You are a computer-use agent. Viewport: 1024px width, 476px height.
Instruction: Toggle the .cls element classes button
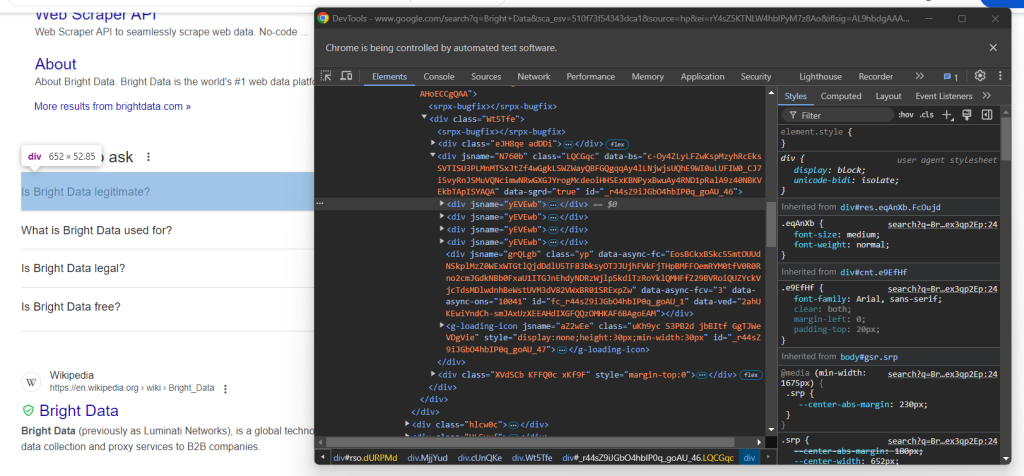point(927,115)
